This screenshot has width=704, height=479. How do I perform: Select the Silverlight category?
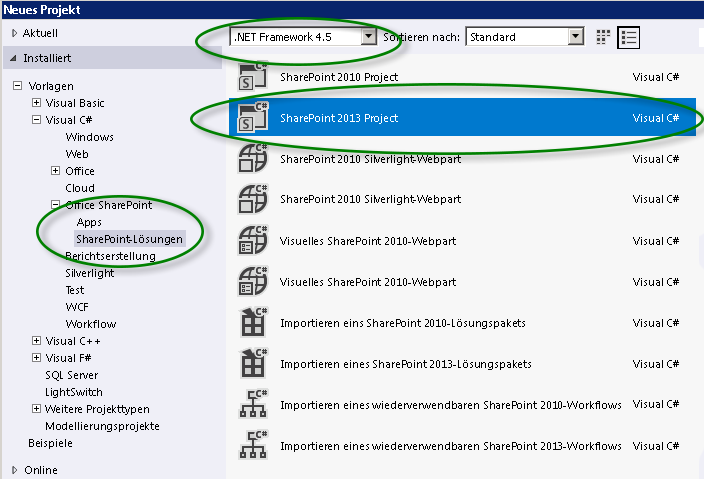click(90, 273)
